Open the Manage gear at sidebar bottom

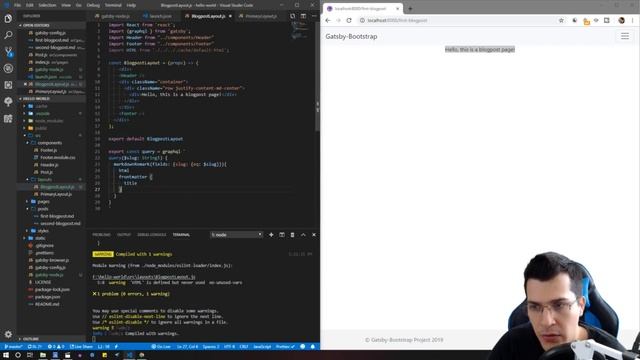click(8, 334)
